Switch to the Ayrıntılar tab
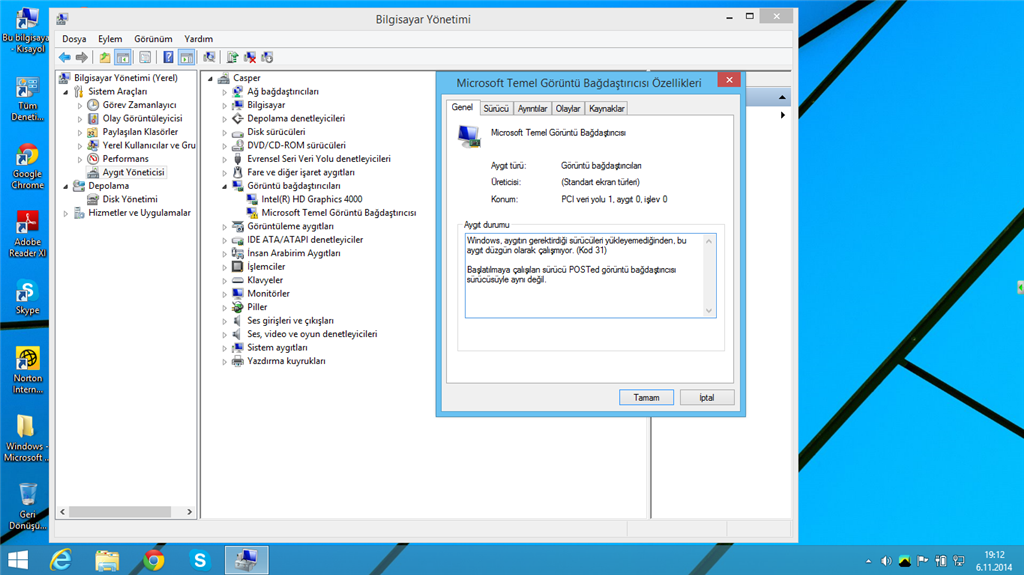 point(532,108)
